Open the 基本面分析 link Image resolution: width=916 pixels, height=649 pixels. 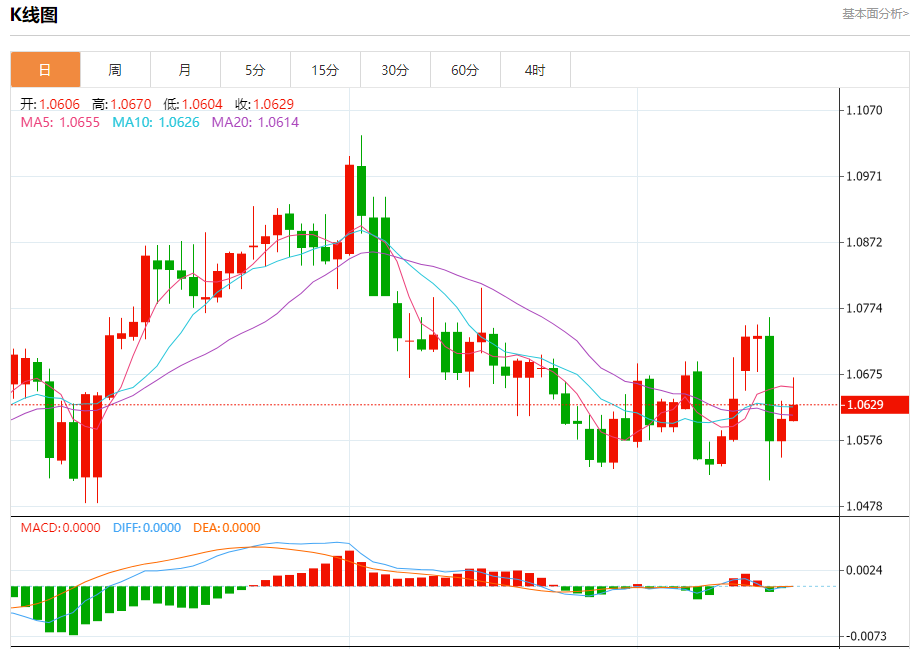875,13
